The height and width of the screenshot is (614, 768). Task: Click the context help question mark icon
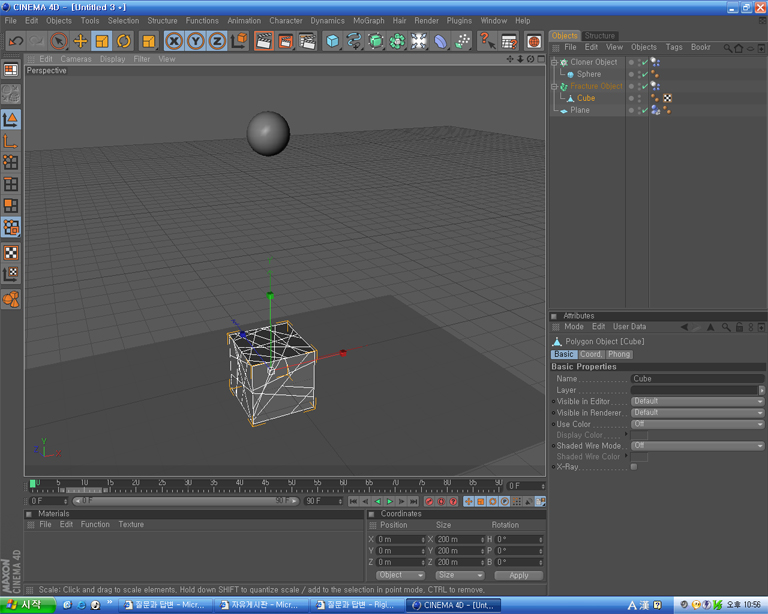pos(487,41)
